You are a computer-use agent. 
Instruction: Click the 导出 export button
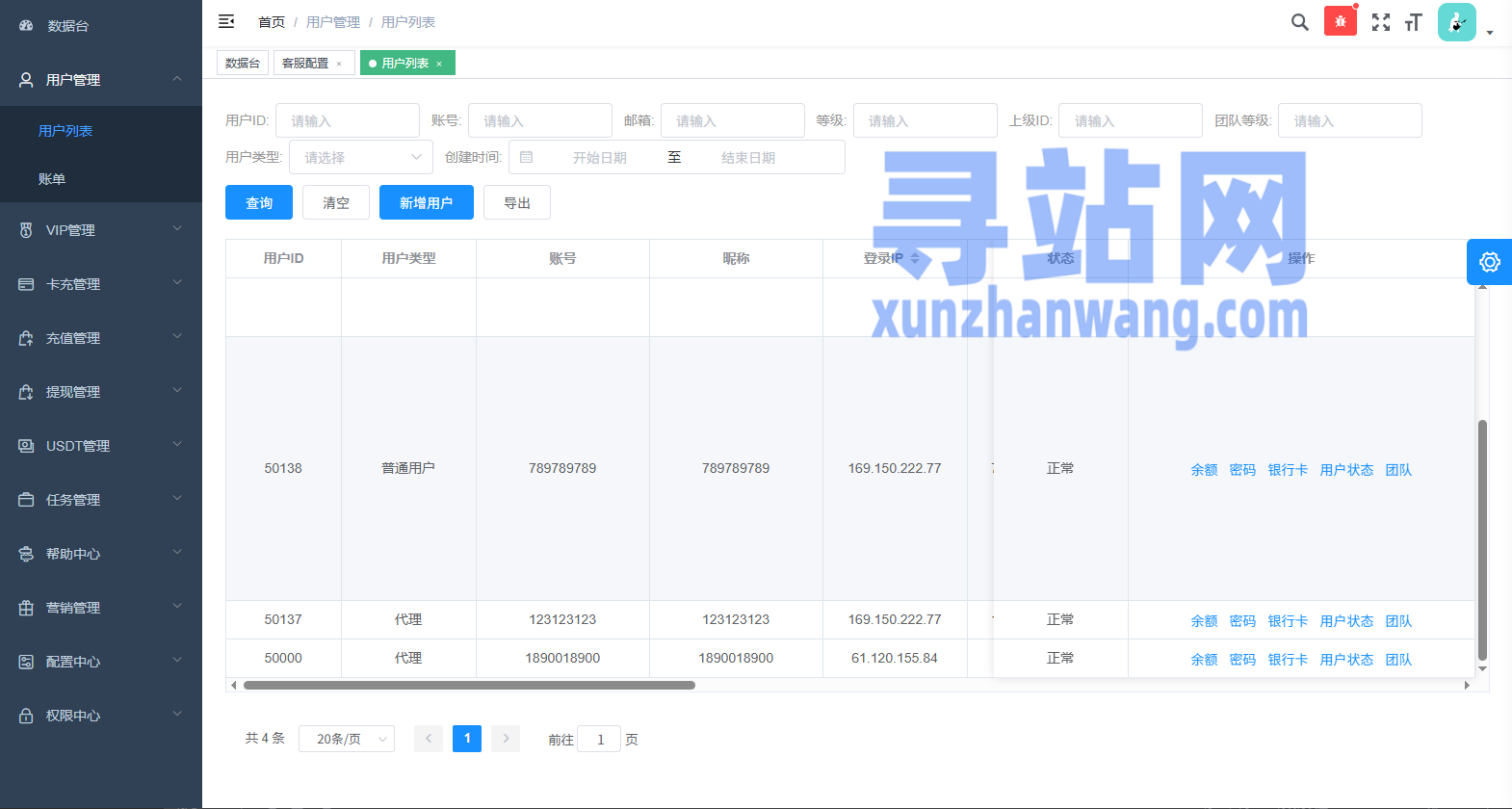click(x=517, y=202)
